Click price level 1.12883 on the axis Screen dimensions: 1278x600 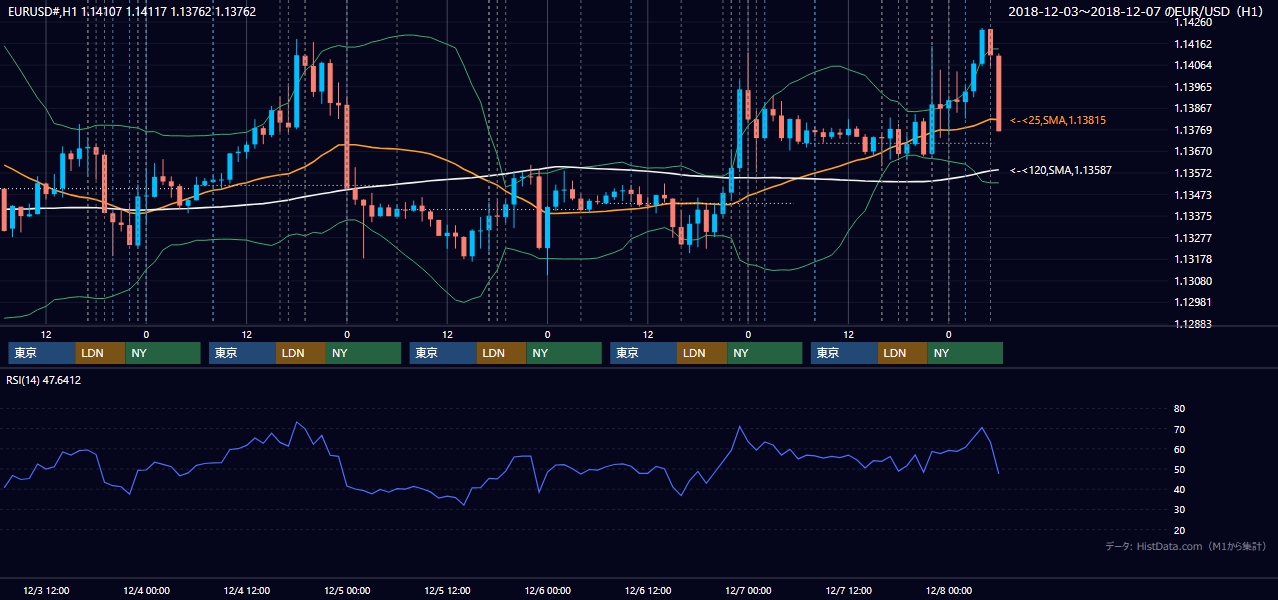pyautogui.click(x=1193, y=324)
